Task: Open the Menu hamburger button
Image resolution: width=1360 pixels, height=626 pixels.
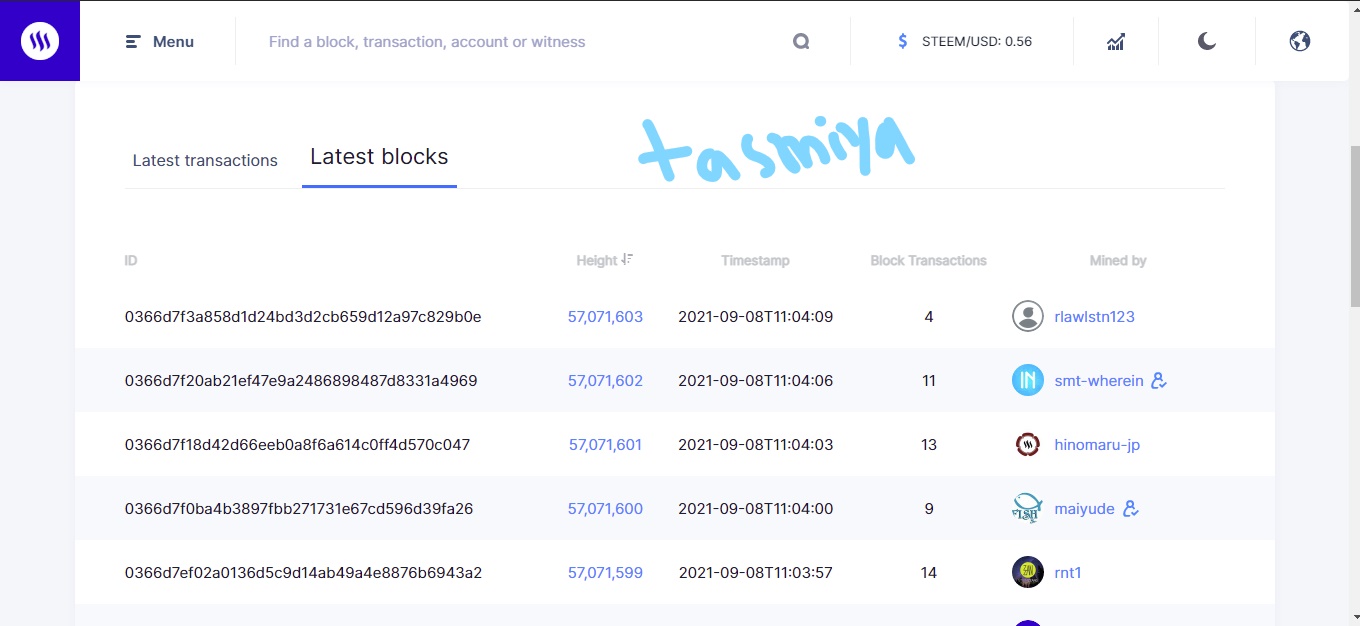Action: click(160, 42)
